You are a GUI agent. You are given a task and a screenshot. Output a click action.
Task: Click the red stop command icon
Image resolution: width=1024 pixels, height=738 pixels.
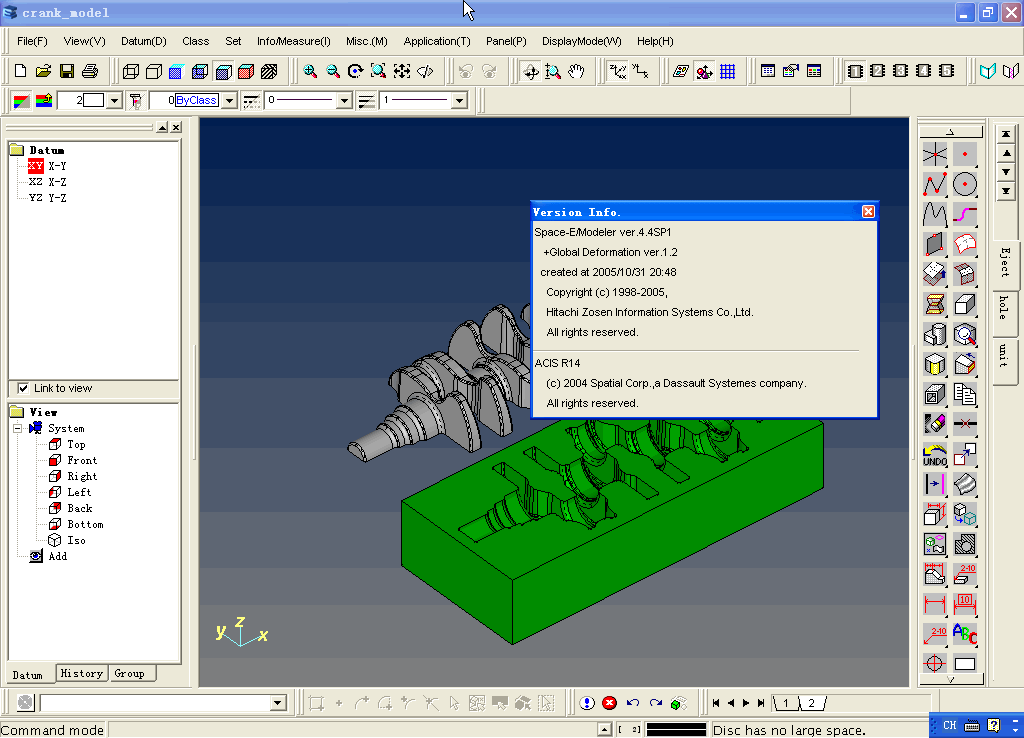point(609,703)
